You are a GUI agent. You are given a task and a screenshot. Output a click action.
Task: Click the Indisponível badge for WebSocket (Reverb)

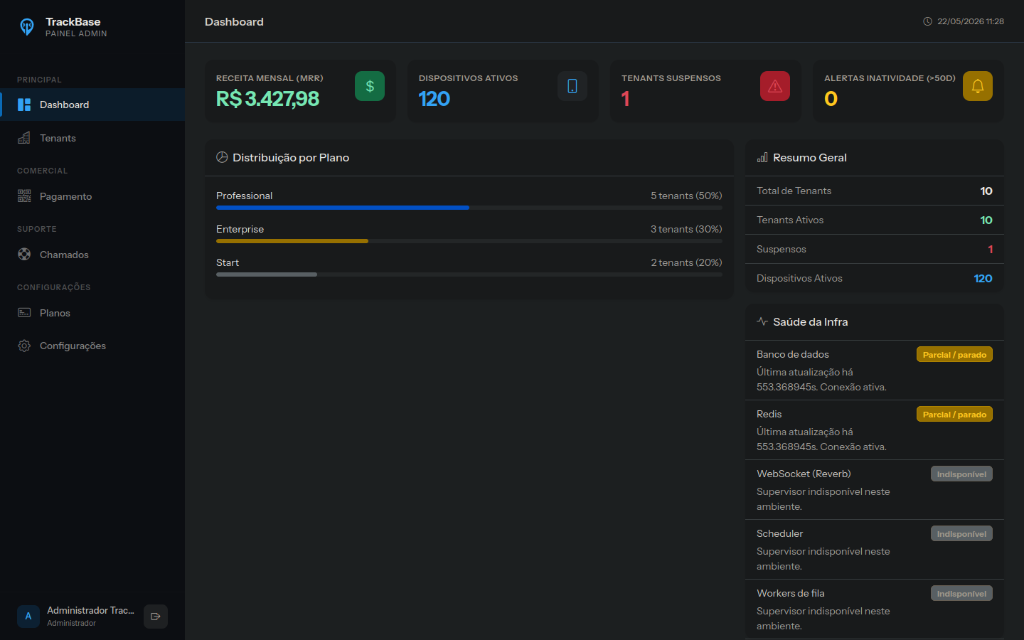(x=961, y=473)
